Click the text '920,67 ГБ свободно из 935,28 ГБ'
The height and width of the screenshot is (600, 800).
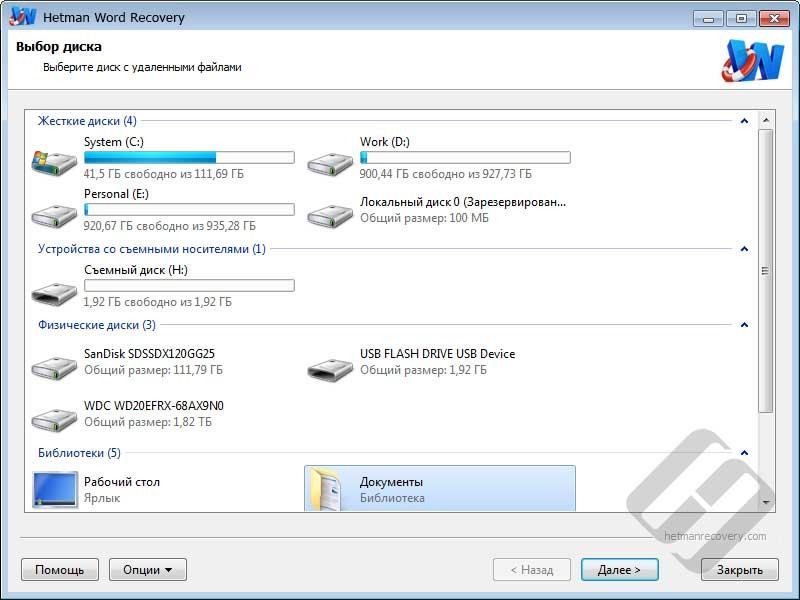tap(170, 226)
